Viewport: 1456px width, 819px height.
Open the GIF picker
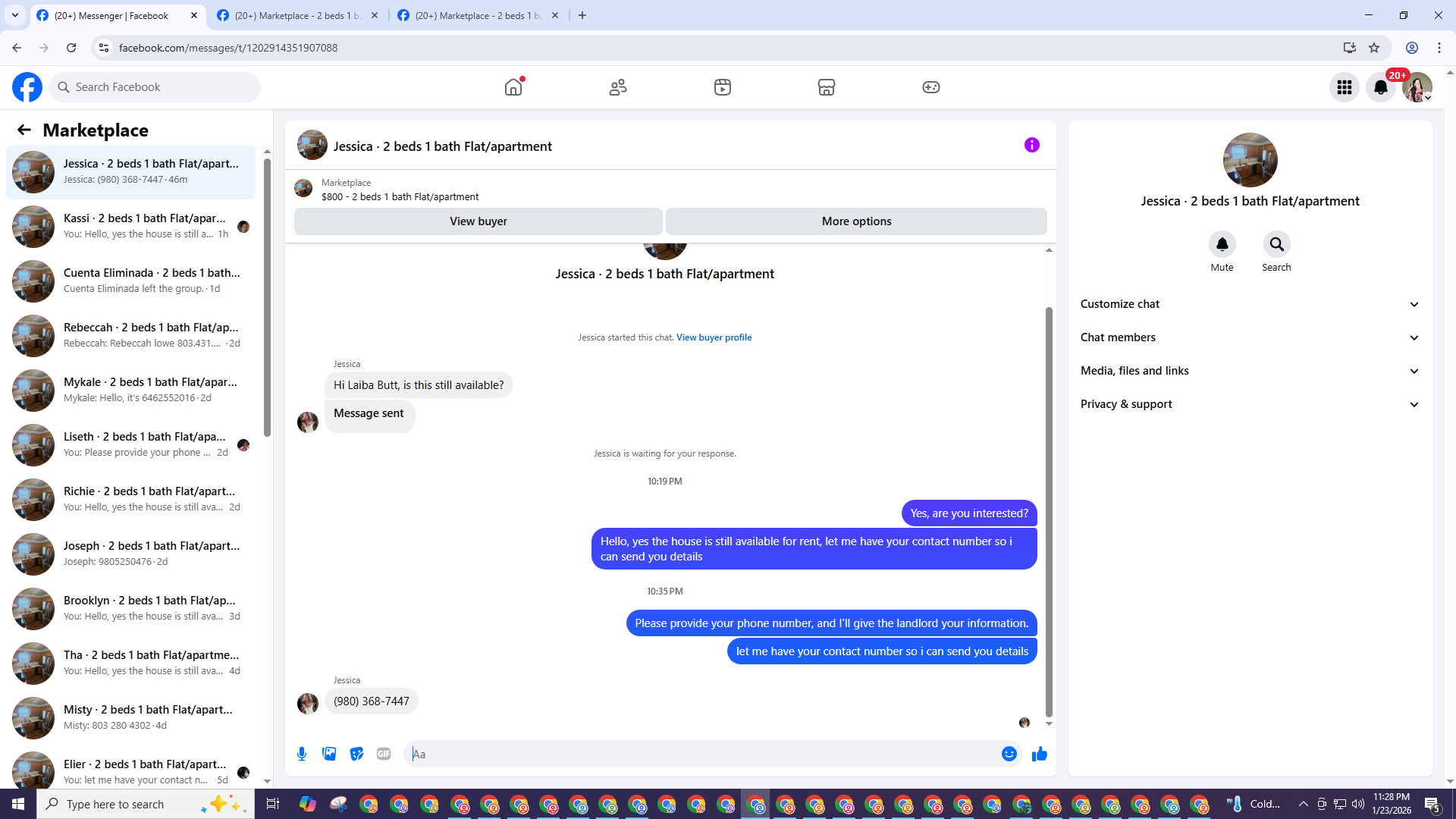point(384,754)
